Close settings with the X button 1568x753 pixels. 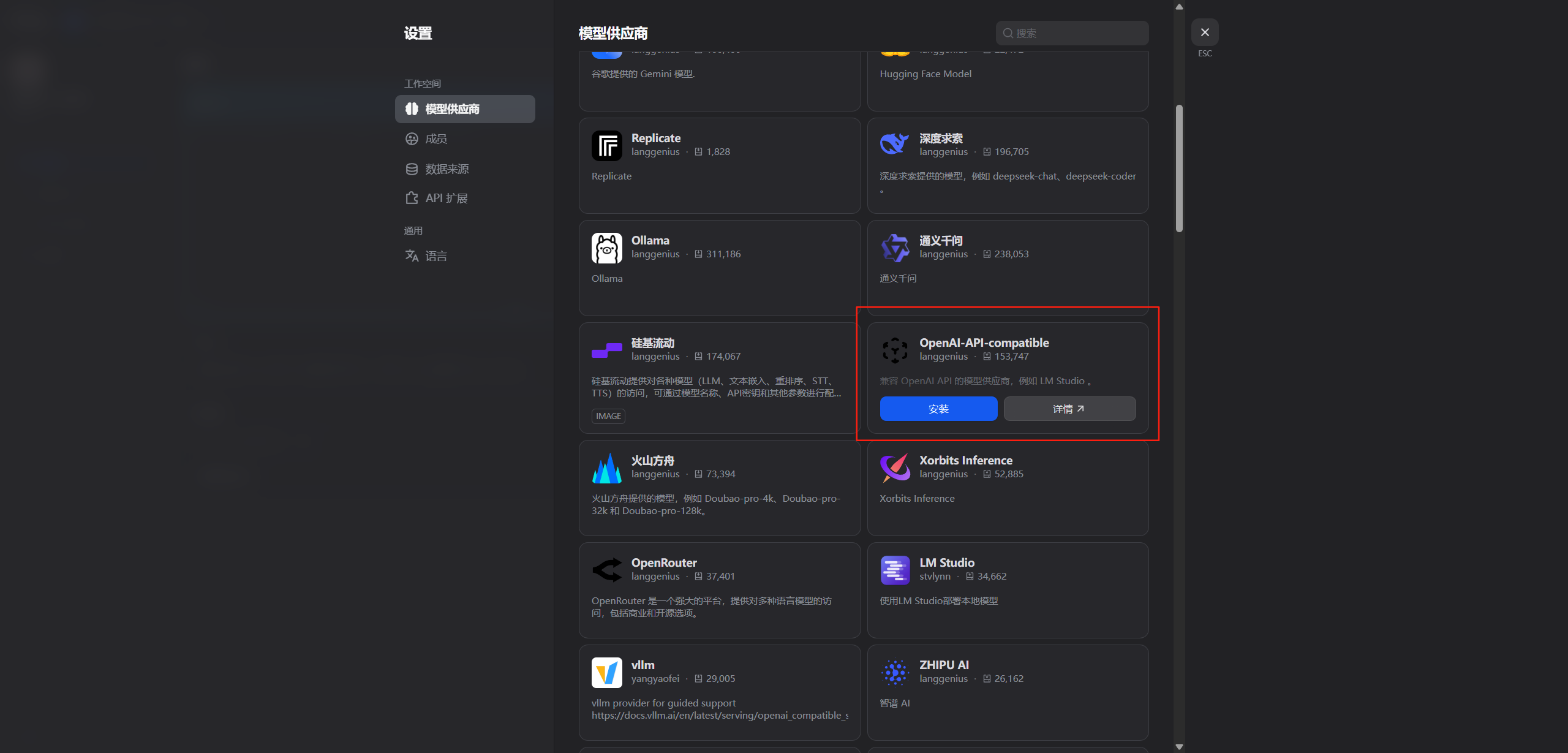point(1205,32)
